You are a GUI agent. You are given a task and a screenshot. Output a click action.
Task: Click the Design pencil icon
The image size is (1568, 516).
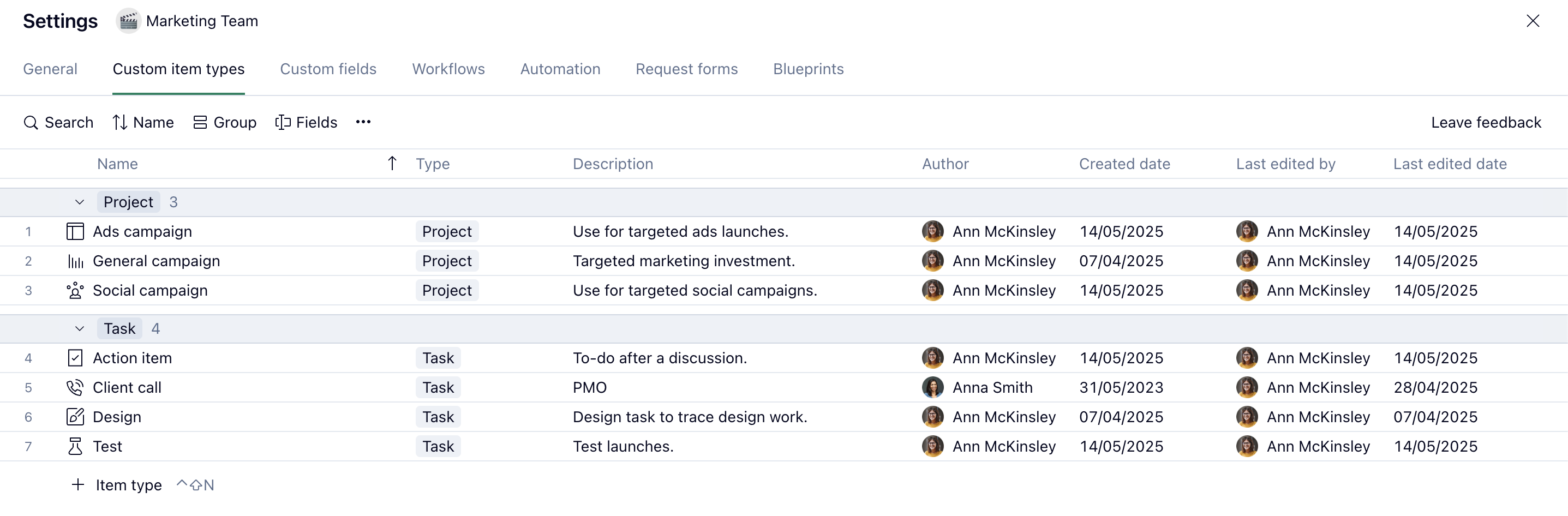[75, 417]
